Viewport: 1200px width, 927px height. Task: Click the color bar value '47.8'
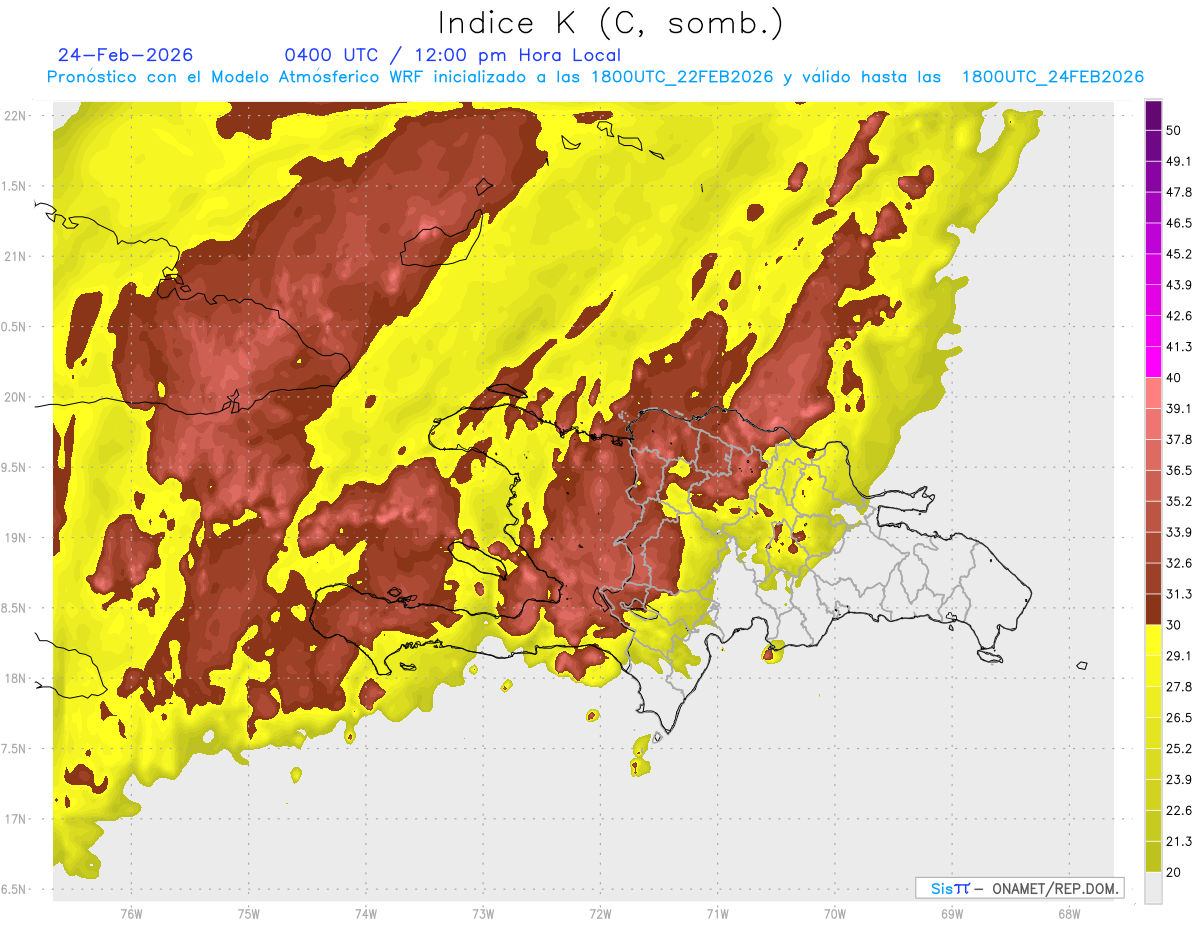[x=1178, y=192]
